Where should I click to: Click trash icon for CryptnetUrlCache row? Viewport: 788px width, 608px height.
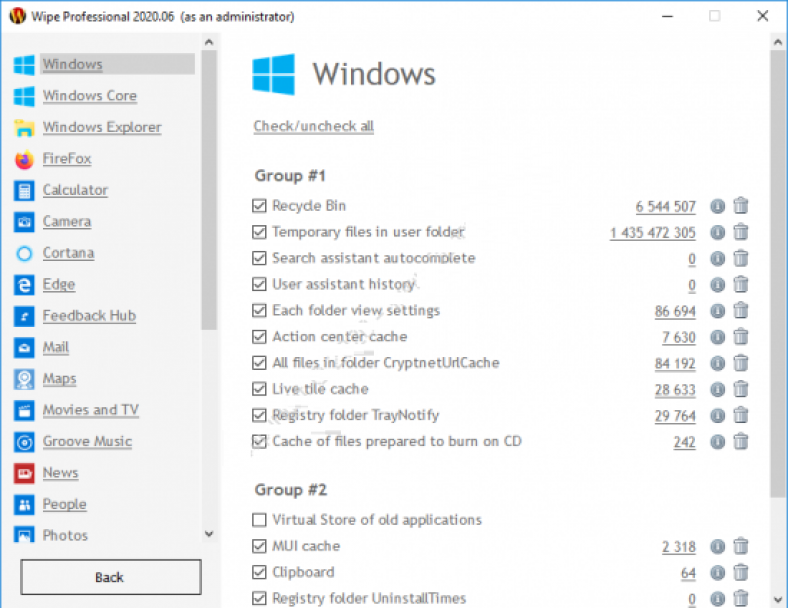tap(741, 362)
